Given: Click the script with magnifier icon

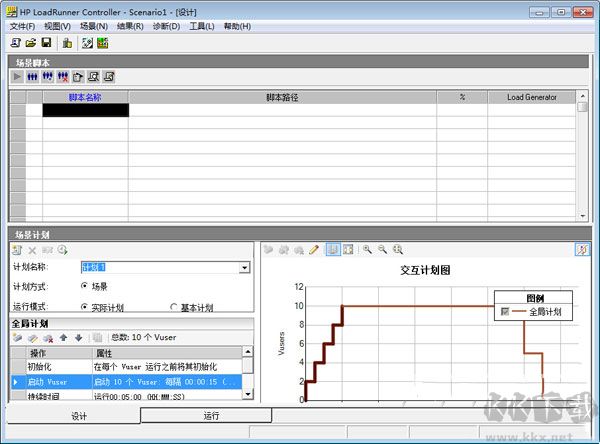Looking at the screenshot, I should tap(93, 77).
